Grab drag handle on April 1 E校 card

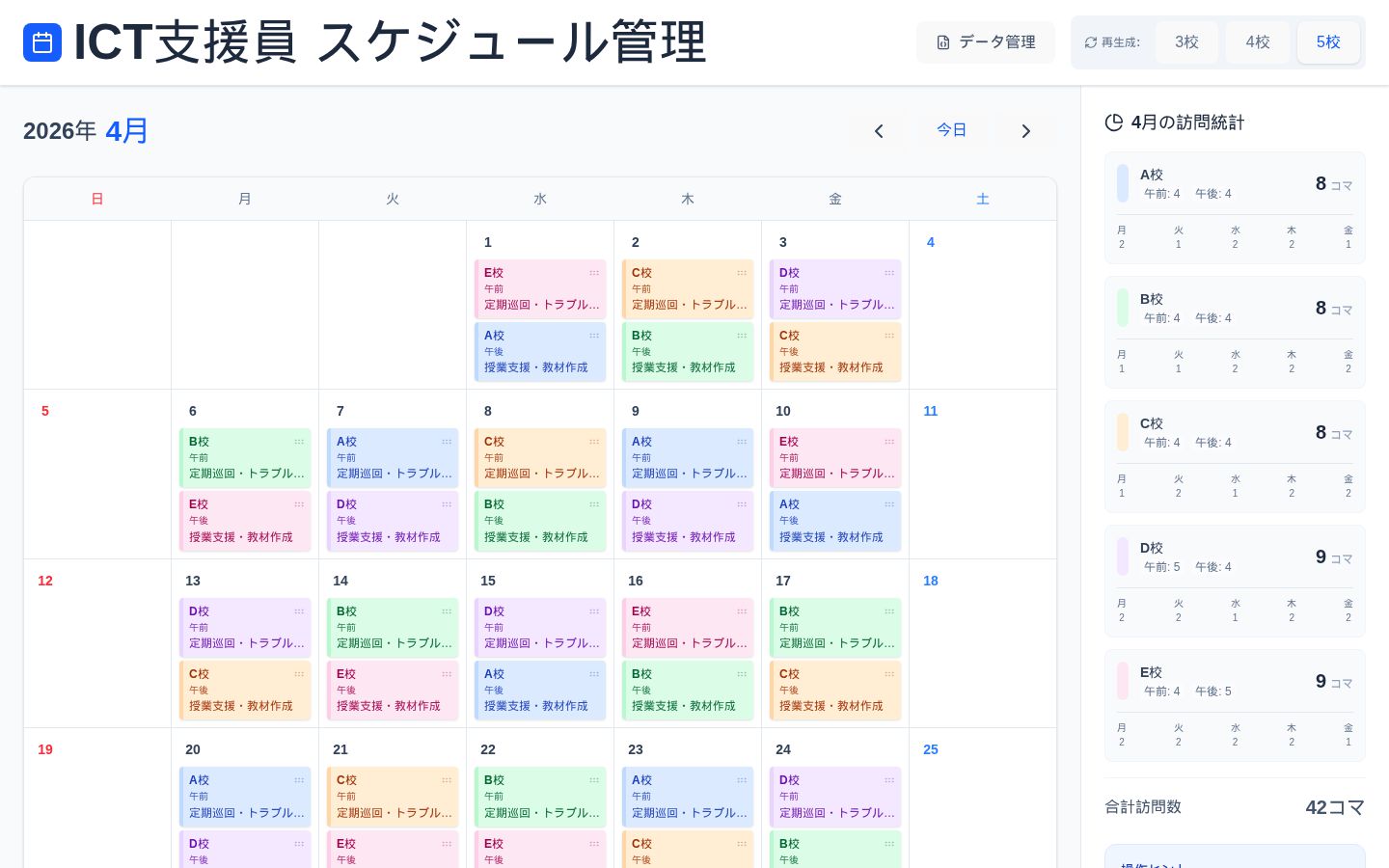(594, 273)
